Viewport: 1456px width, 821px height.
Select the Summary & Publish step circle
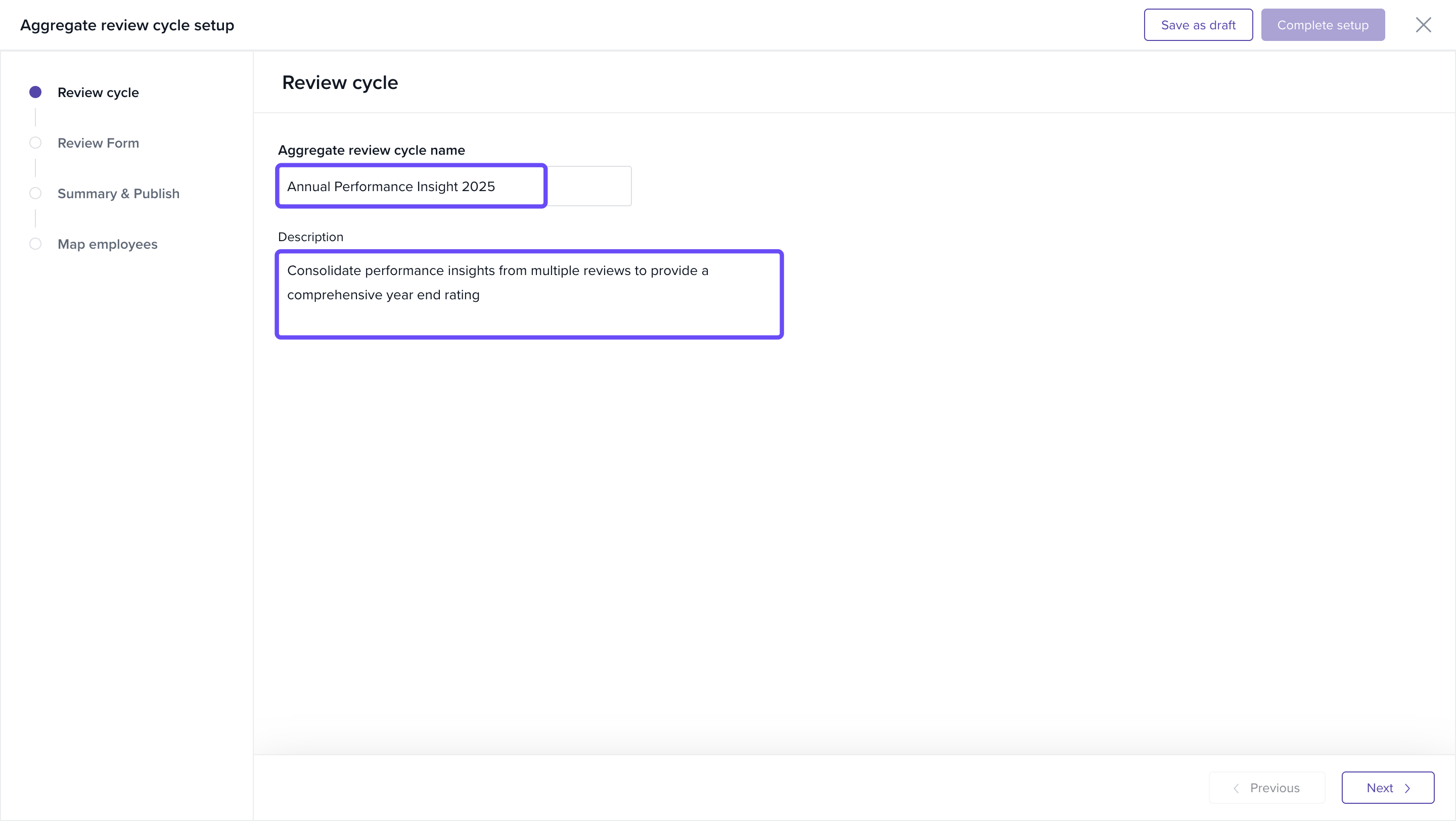[35, 193]
